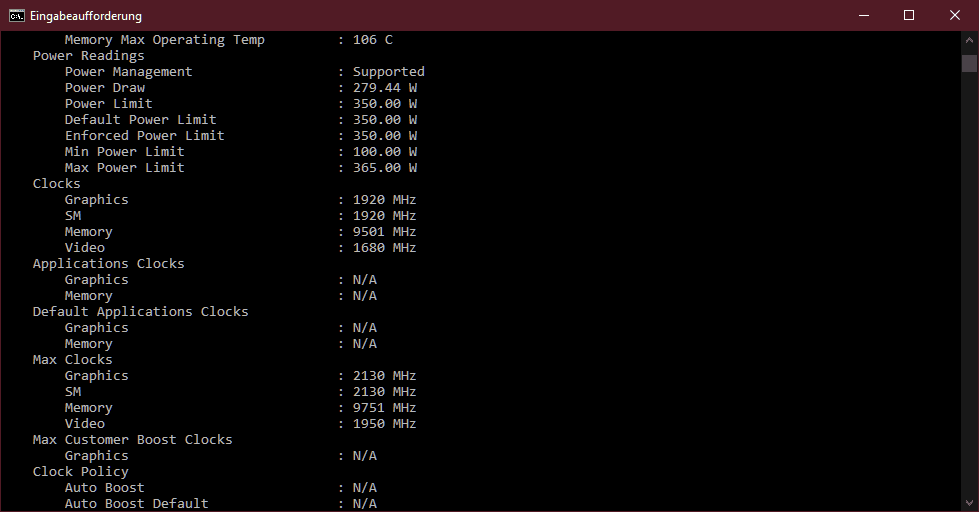The height and width of the screenshot is (512, 979).
Task: Click the '279.44 W' value
Action: [385, 88]
